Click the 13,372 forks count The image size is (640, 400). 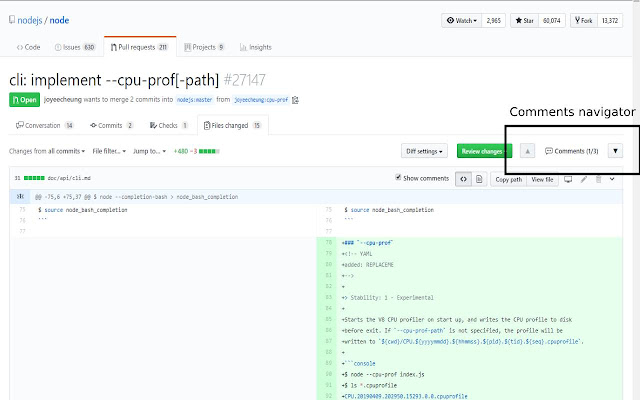610,20
